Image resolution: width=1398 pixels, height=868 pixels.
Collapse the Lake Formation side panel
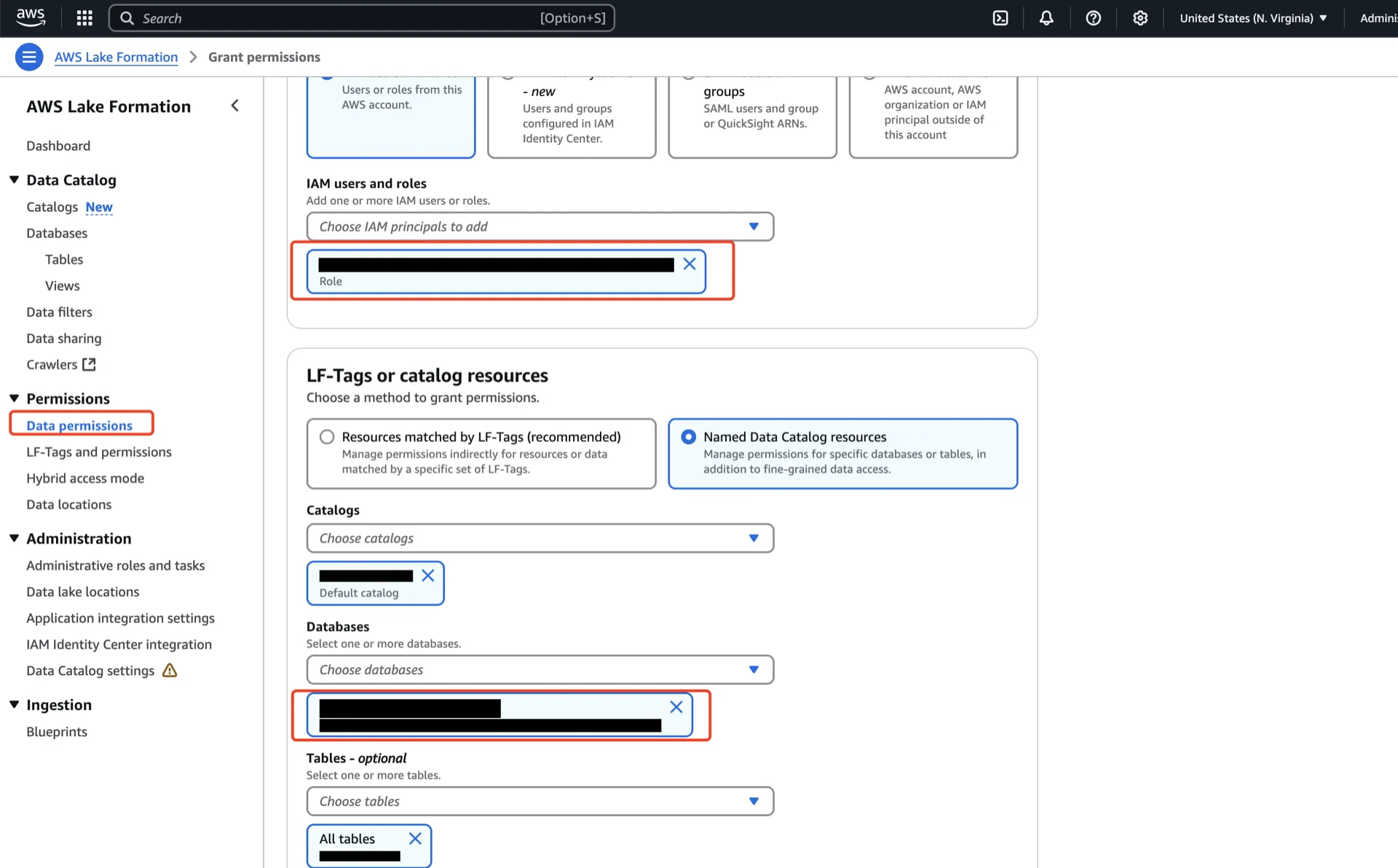pyautogui.click(x=234, y=106)
